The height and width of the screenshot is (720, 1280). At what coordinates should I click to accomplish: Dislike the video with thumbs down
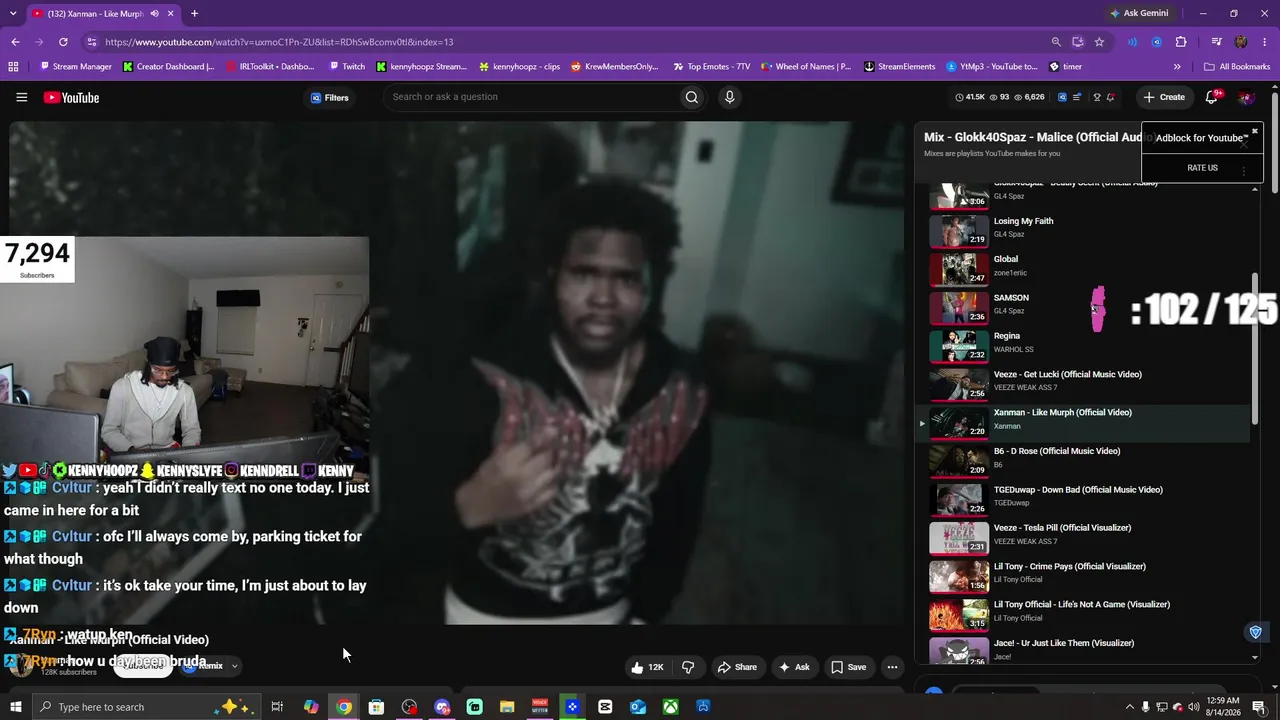click(688, 667)
